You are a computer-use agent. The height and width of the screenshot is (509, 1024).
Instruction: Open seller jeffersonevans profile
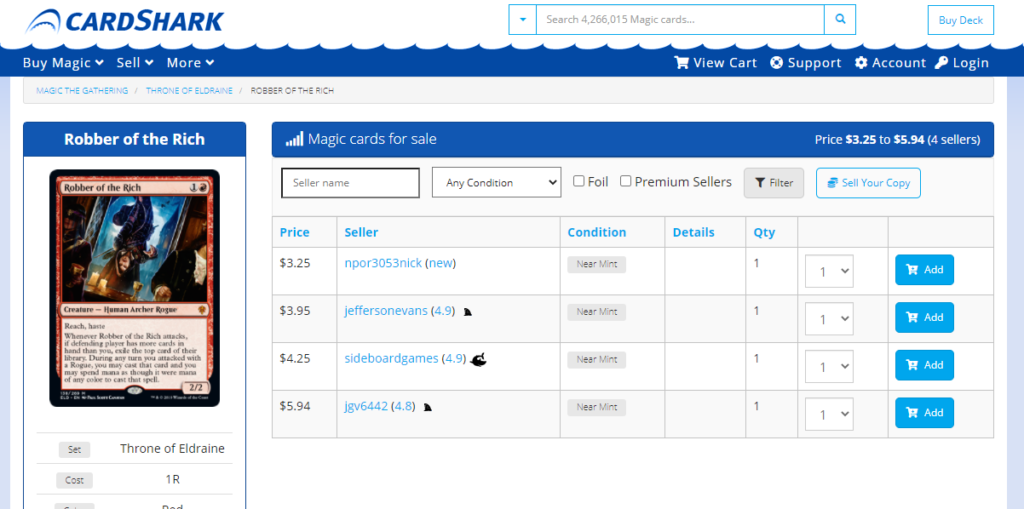point(386,311)
